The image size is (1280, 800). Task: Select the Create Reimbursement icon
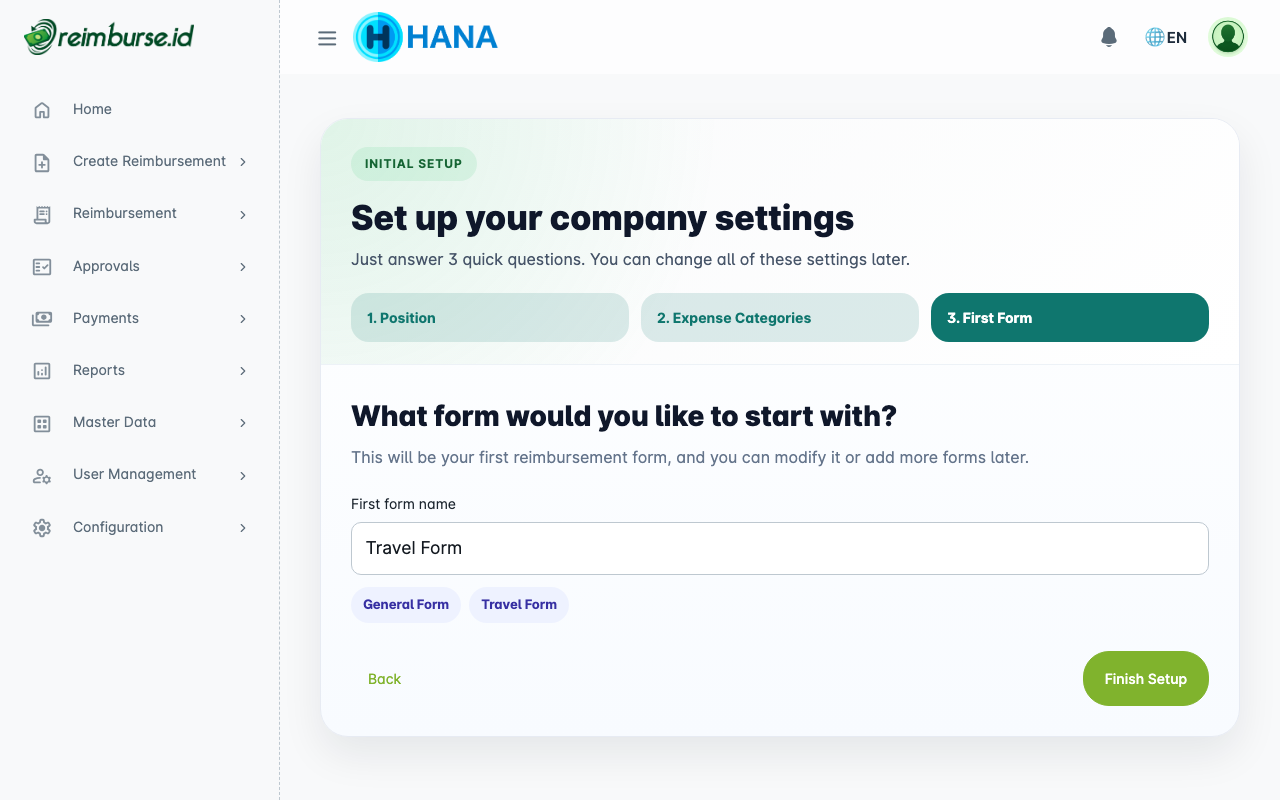pos(41,161)
